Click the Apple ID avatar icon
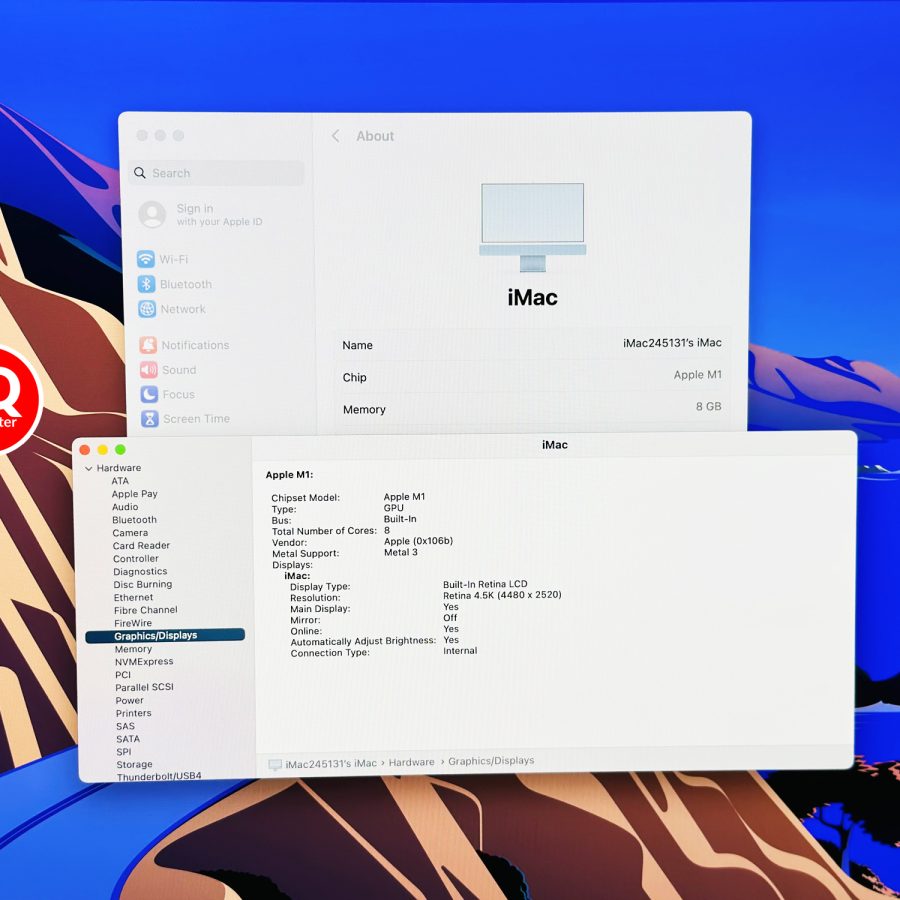The width and height of the screenshot is (900, 900). [152, 215]
